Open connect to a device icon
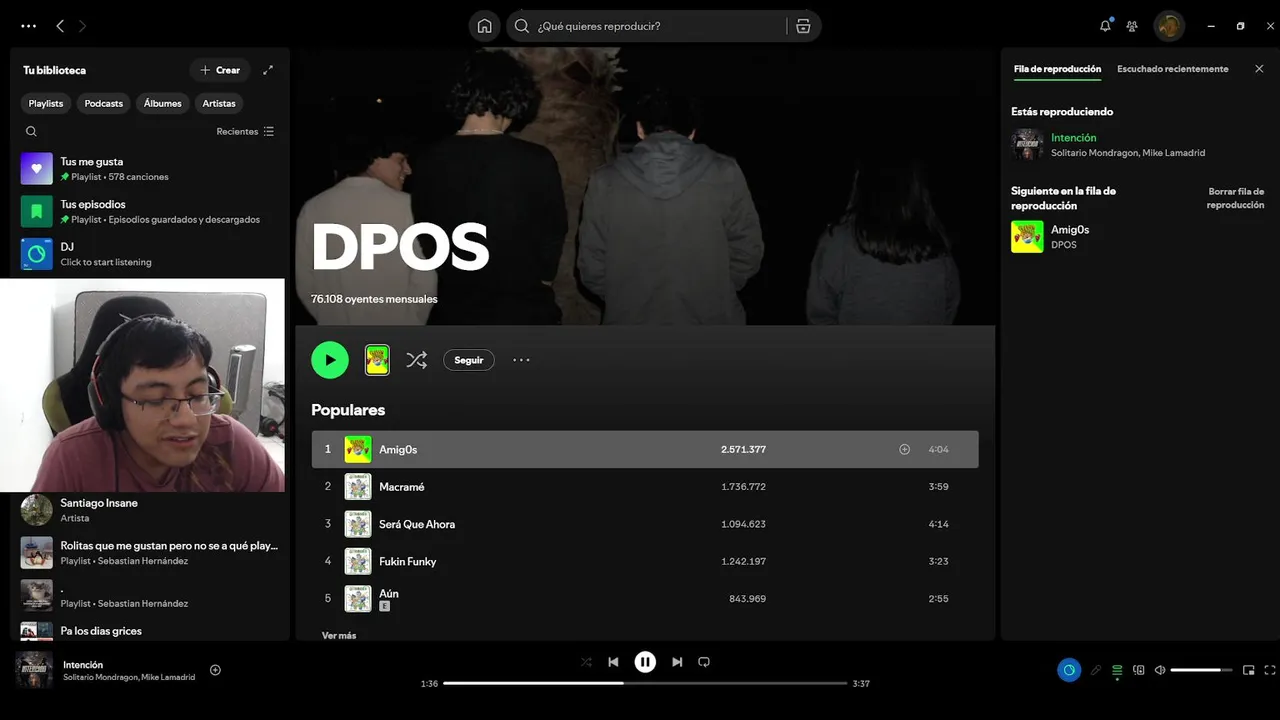The height and width of the screenshot is (720, 1280). (1138, 670)
